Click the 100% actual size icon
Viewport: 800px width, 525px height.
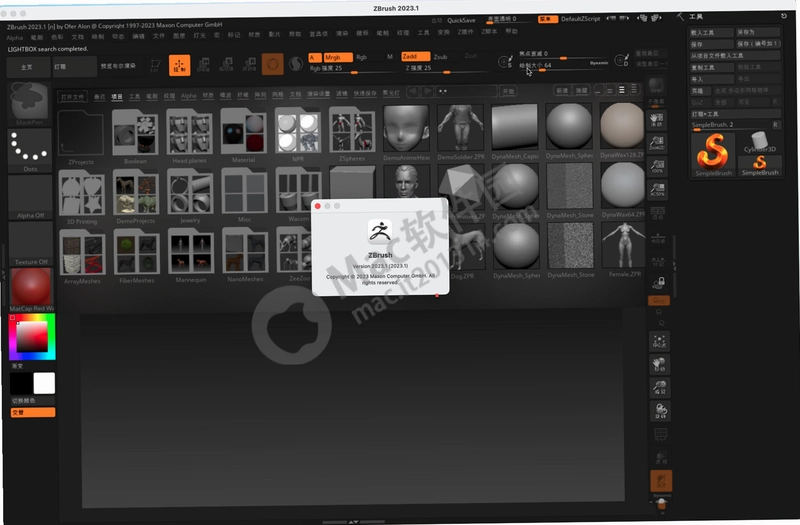pyautogui.click(x=658, y=166)
